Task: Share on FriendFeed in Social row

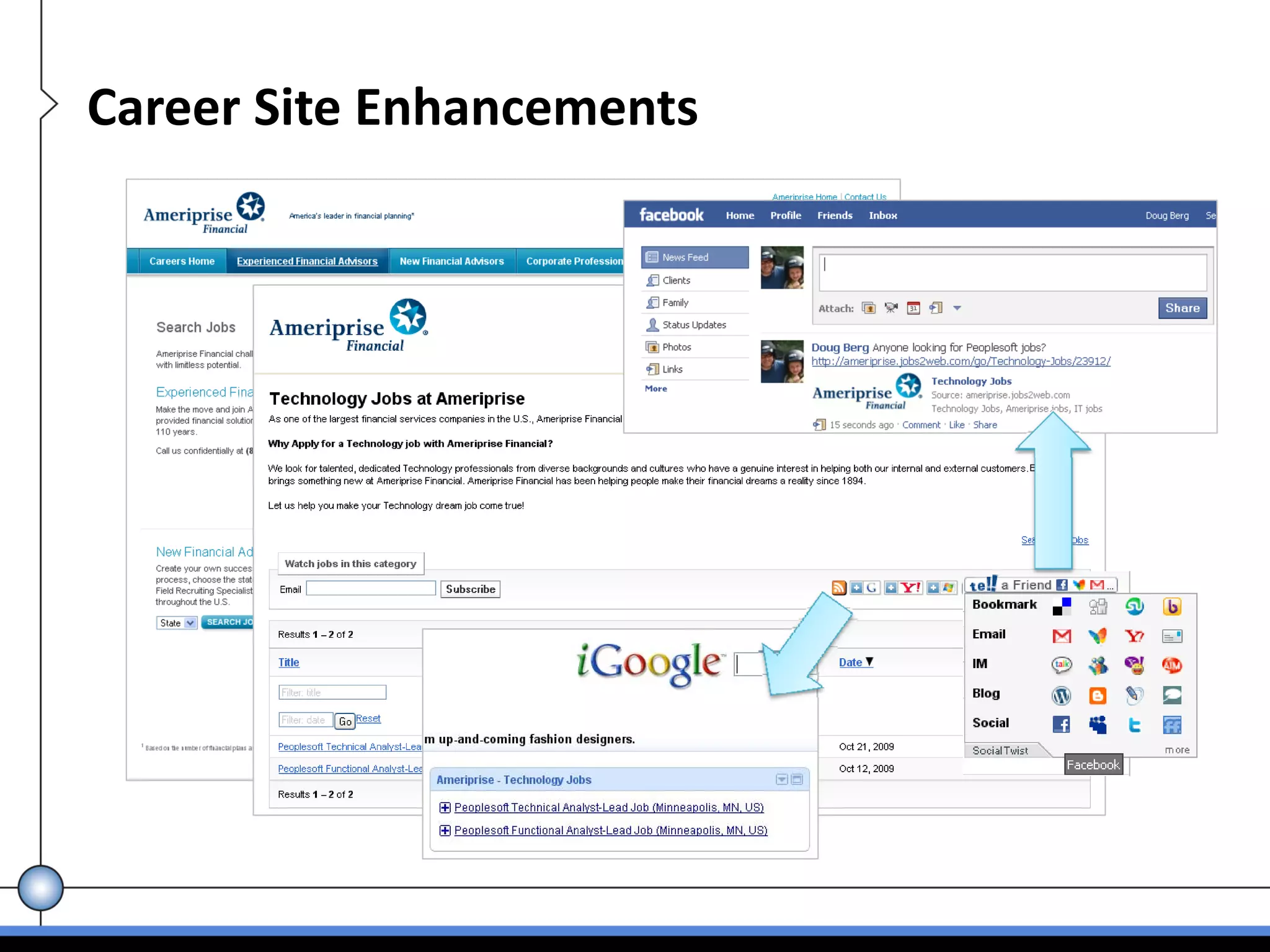Action: (1172, 725)
